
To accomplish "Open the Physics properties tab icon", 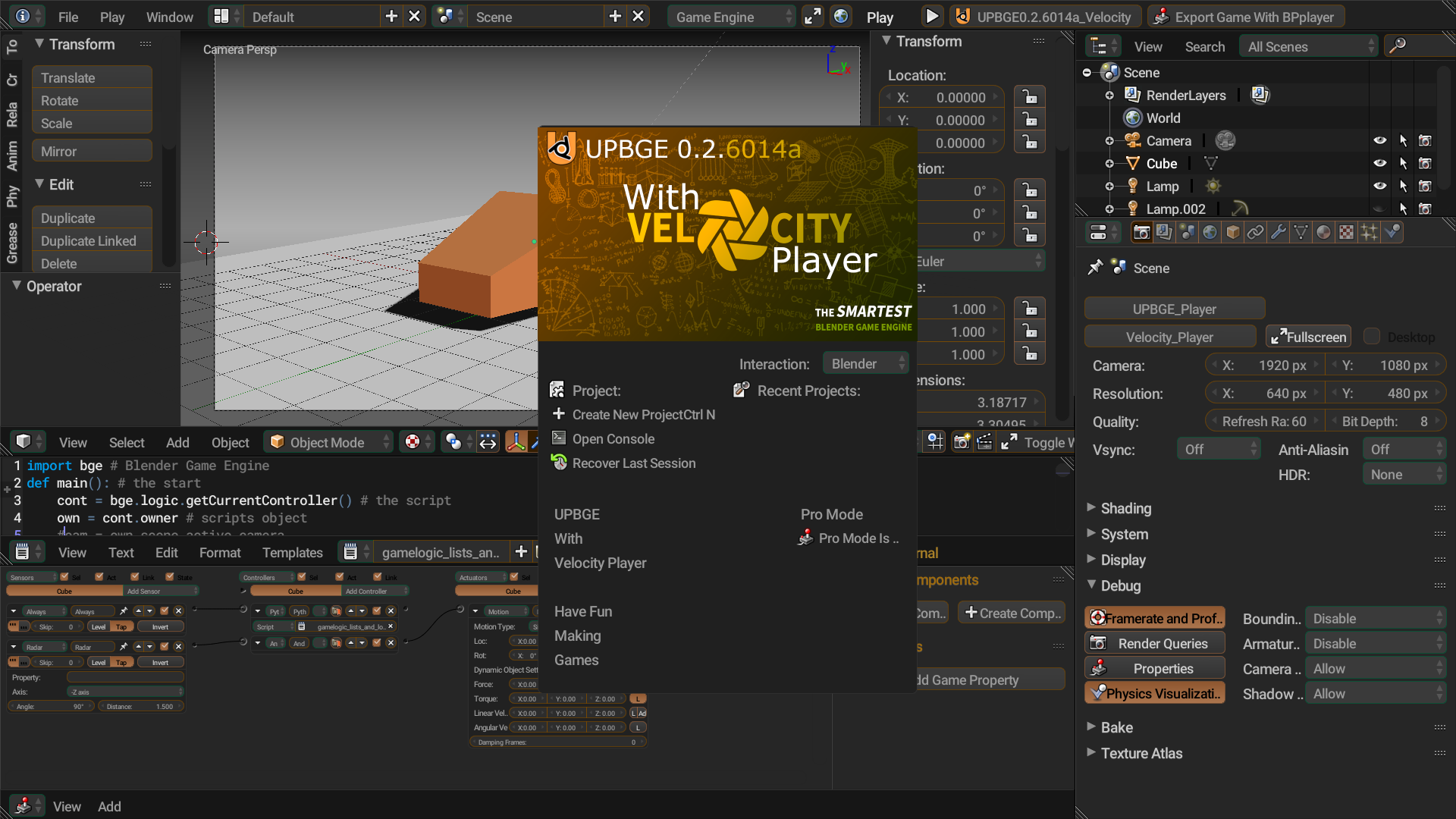I will click(x=1392, y=233).
